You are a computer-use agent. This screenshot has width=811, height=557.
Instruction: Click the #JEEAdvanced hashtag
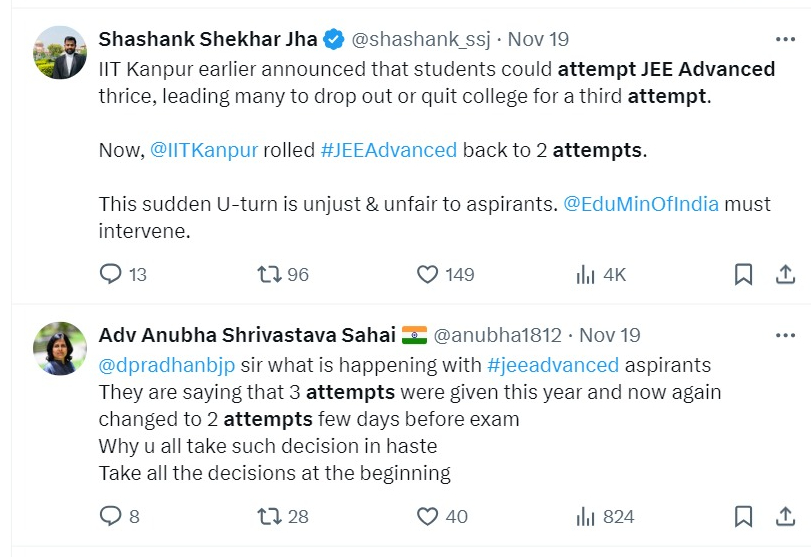[389, 150]
